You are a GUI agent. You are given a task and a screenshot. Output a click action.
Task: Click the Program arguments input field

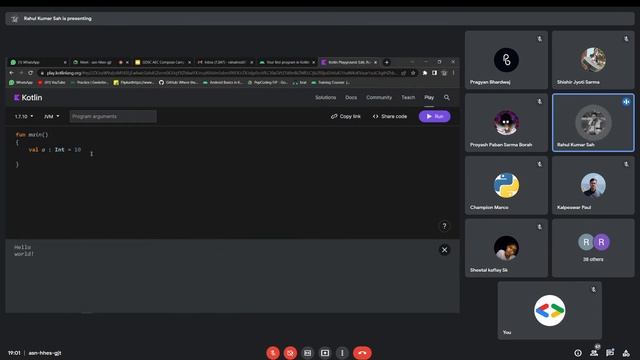click(x=113, y=116)
